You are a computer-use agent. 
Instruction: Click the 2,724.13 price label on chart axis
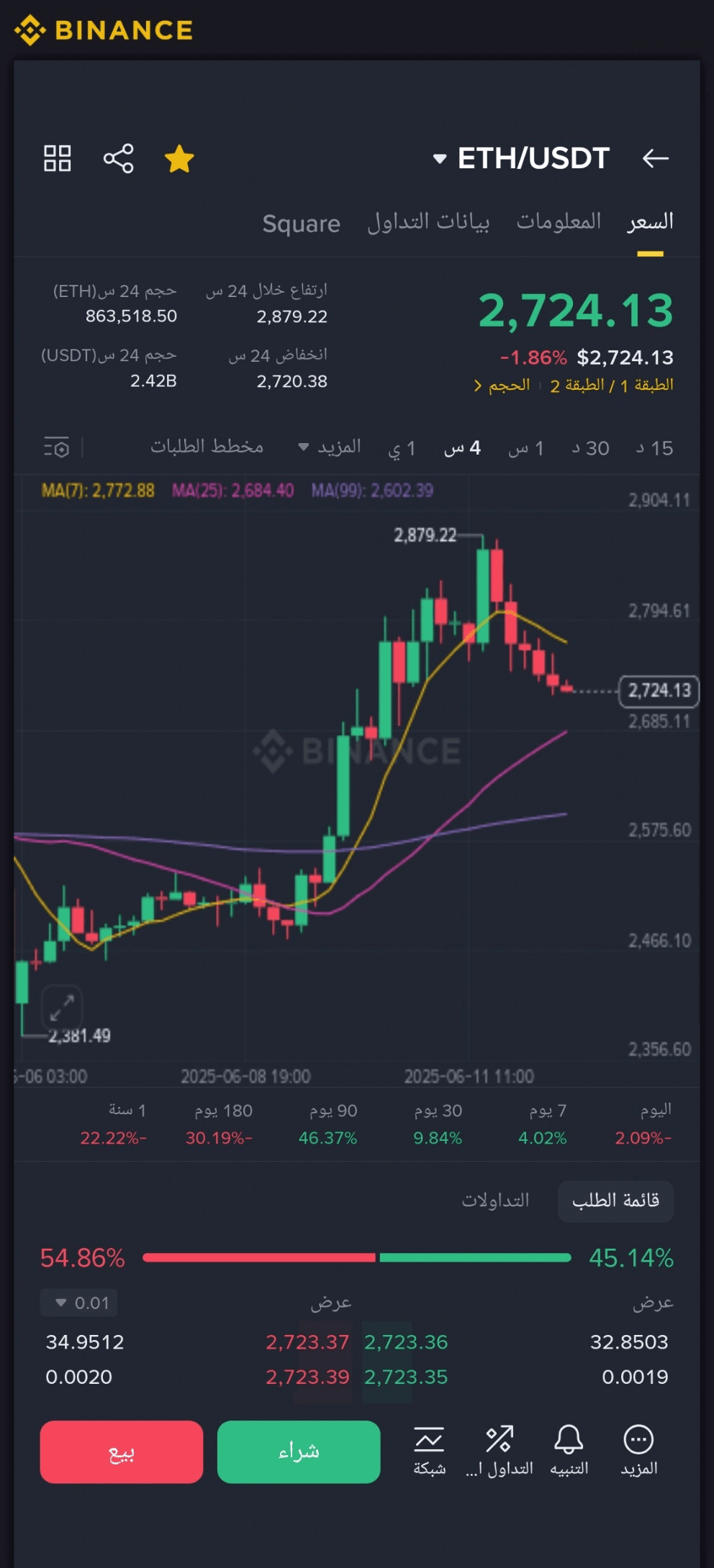(x=659, y=690)
